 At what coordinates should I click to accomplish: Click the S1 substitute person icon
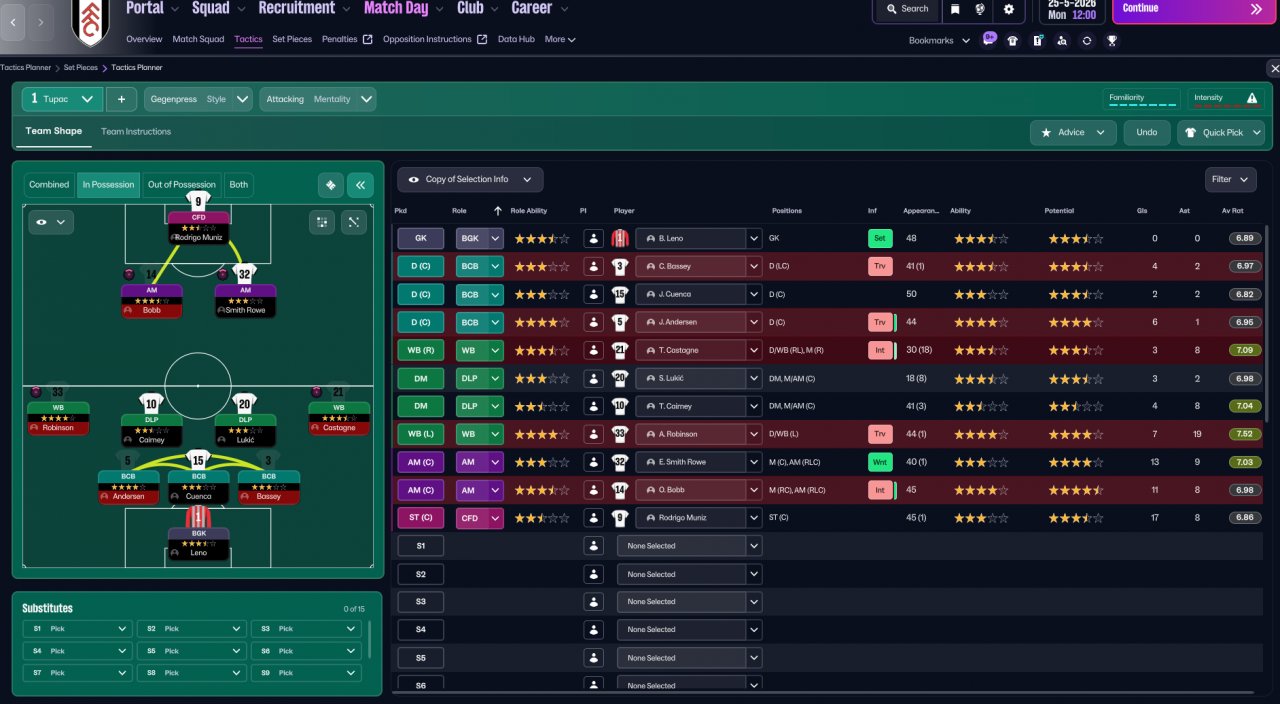coord(594,546)
